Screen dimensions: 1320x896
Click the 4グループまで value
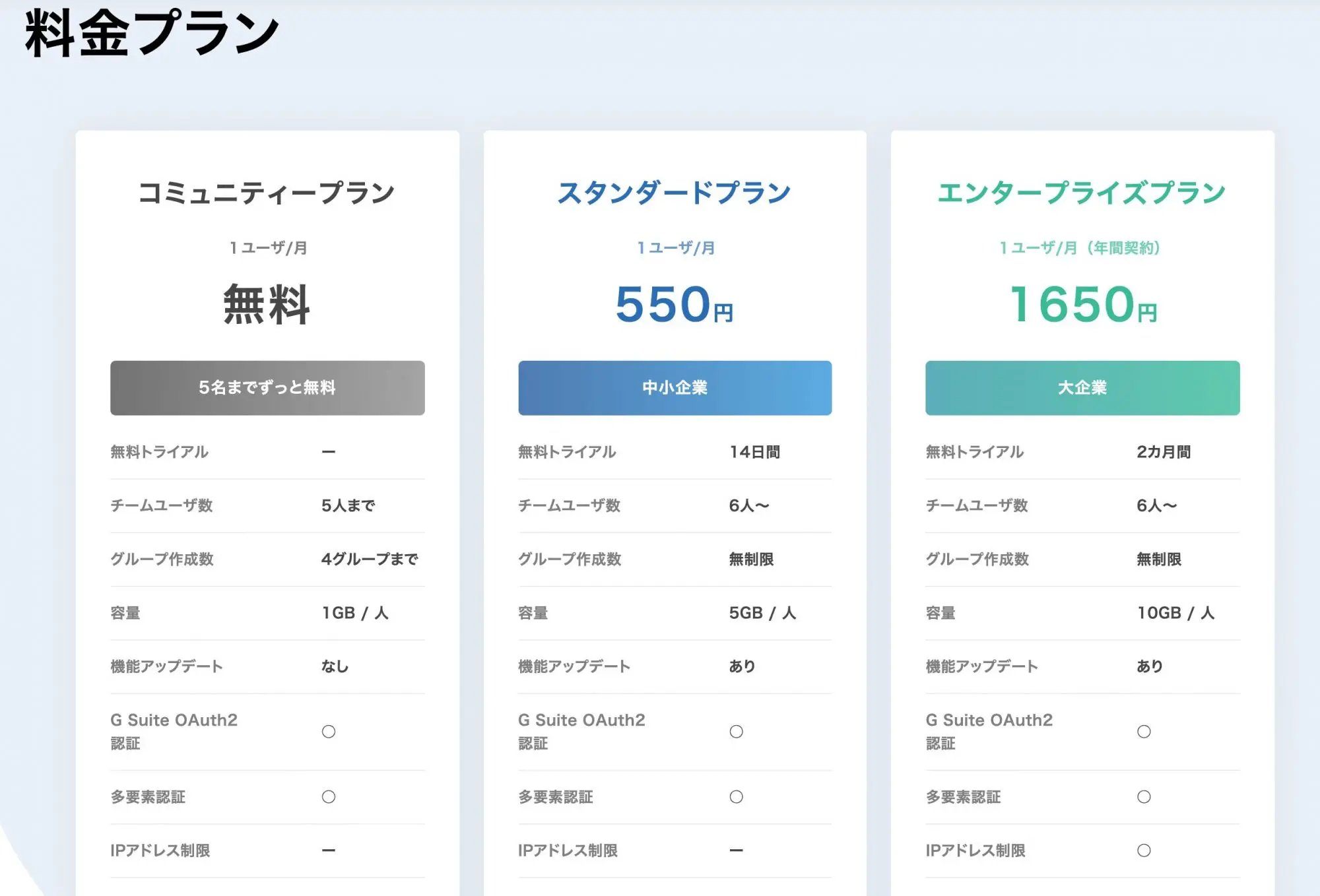(x=370, y=560)
